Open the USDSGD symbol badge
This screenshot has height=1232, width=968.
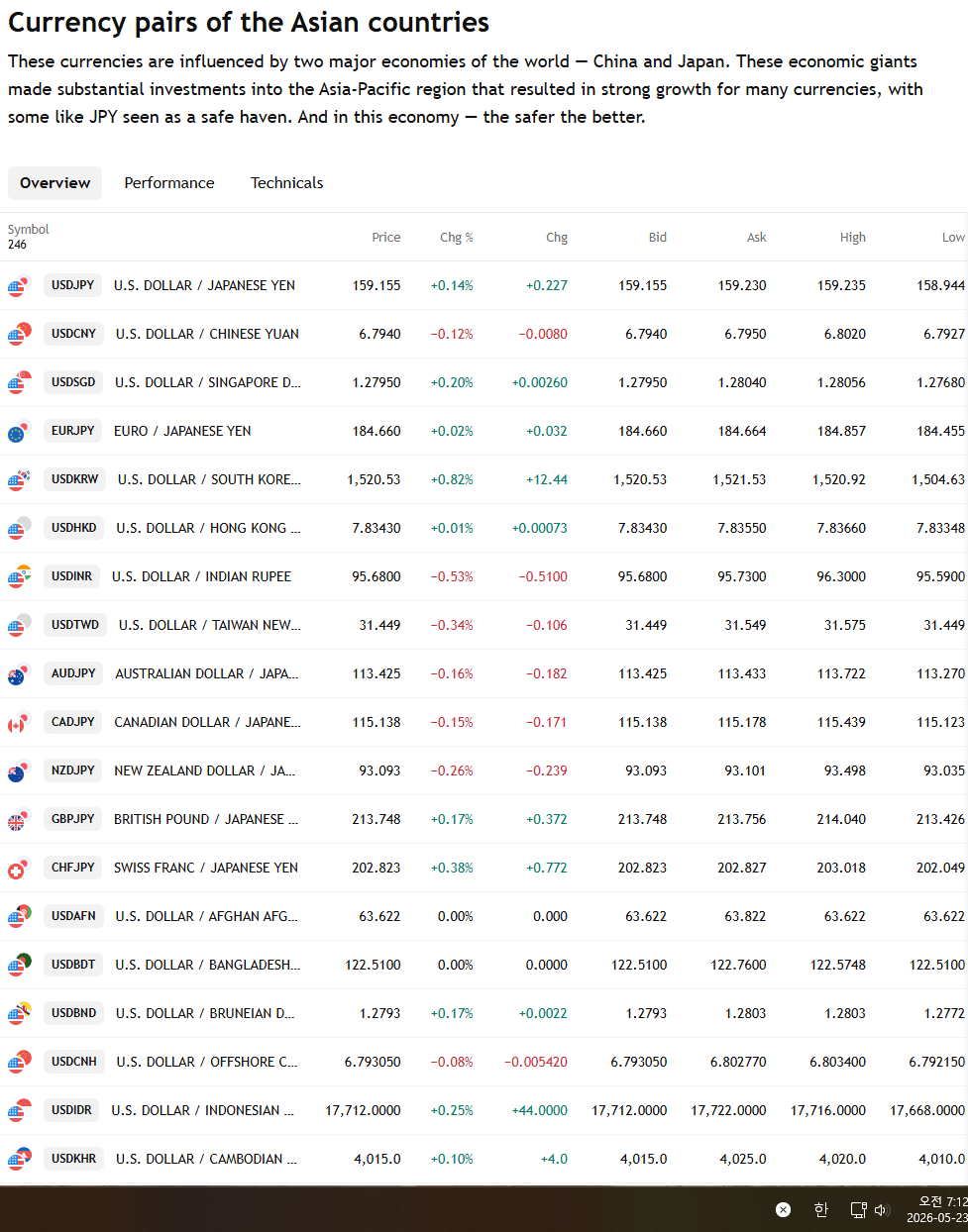tap(74, 382)
